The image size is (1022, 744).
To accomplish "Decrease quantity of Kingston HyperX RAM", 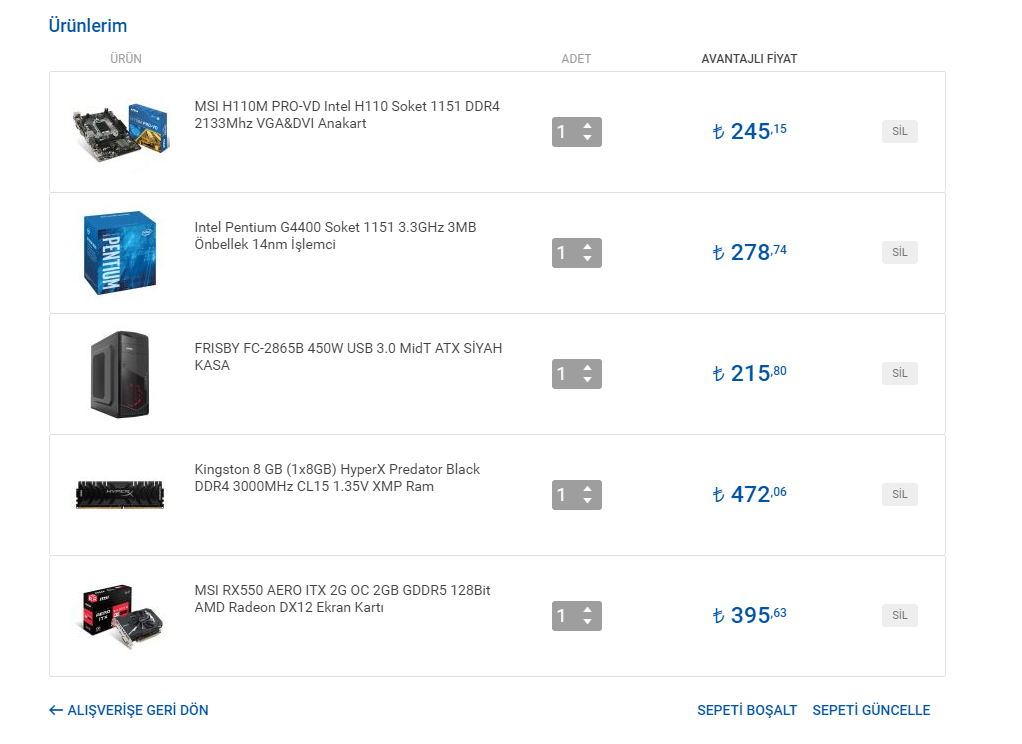I will coord(587,501).
